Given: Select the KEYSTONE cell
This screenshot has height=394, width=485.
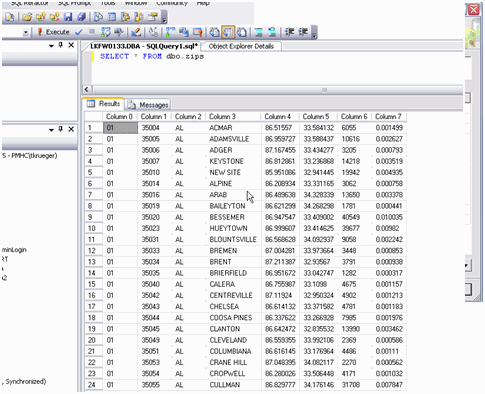Looking at the screenshot, I should (233, 161).
